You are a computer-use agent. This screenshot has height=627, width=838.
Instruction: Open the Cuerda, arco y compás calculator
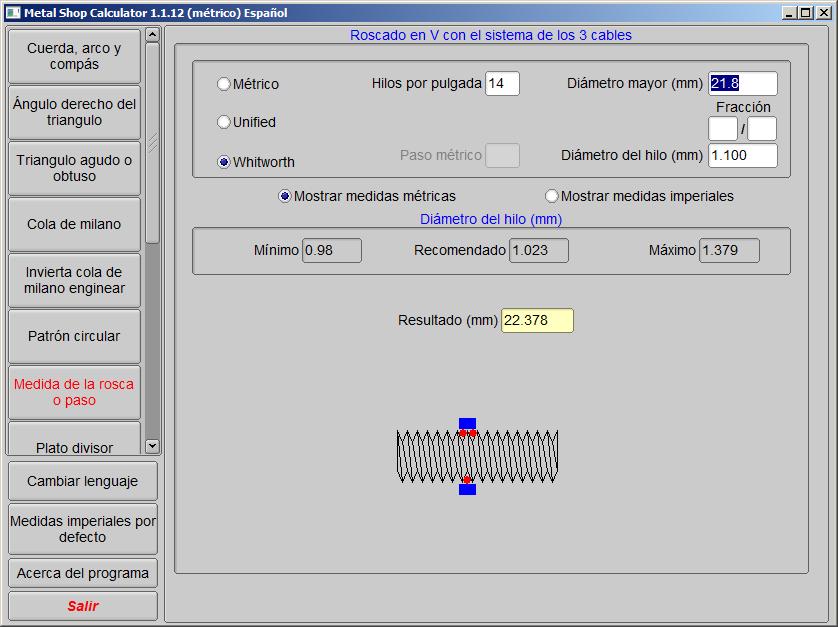coord(75,56)
